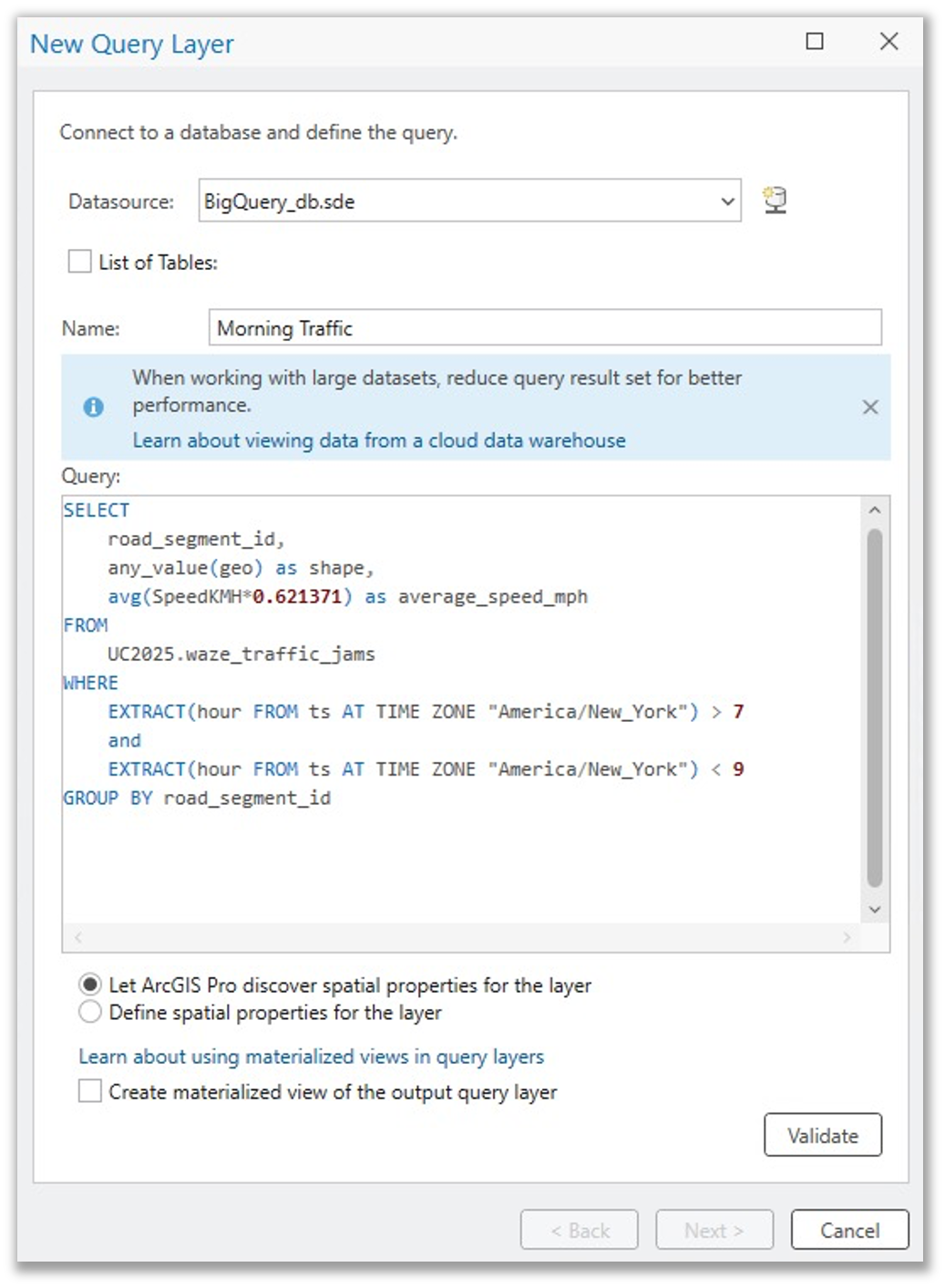
Task: Enable creating a materialized view of the output
Action: pyautogui.click(x=88, y=1090)
